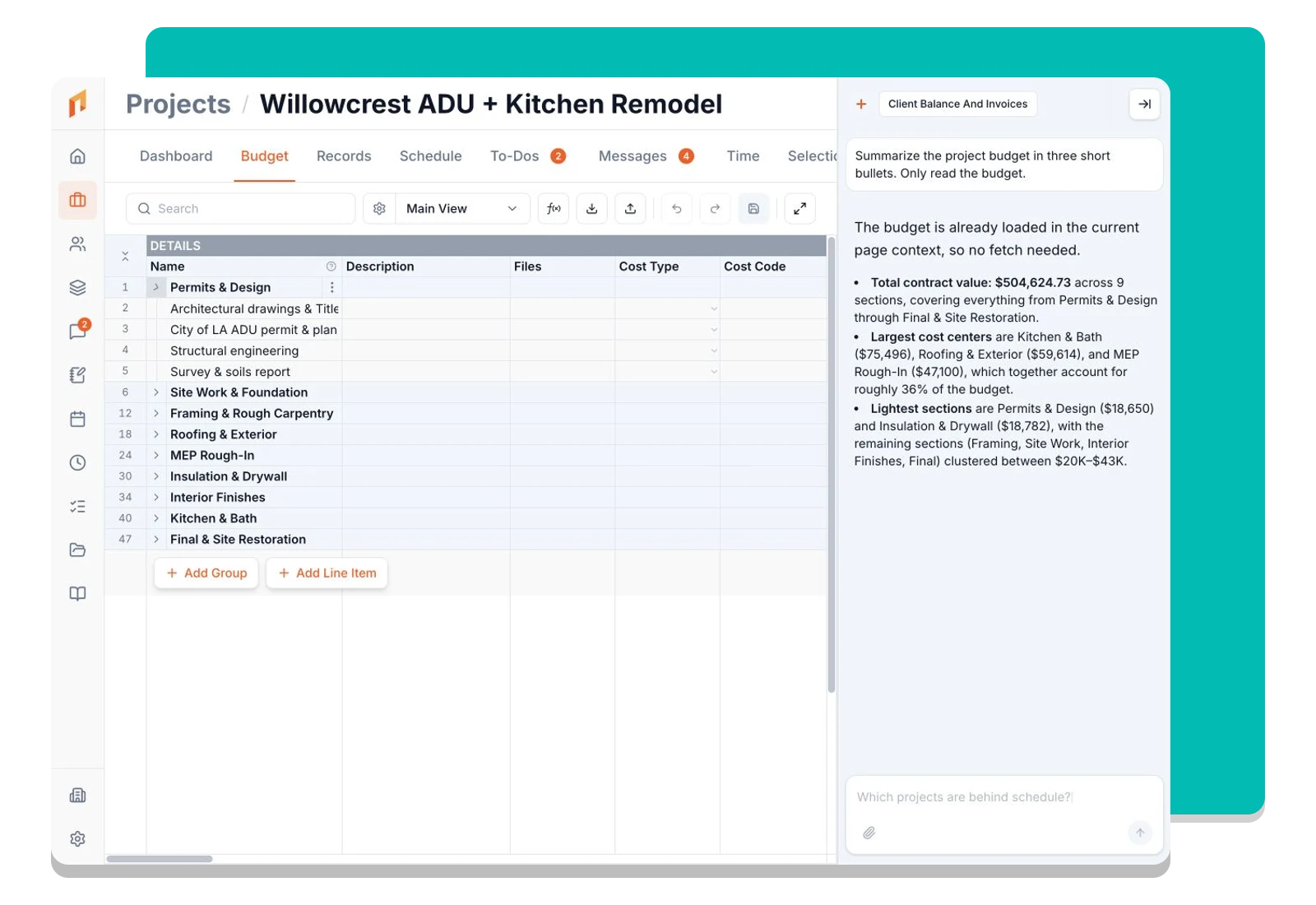The width and height of the screenshot is (1316, 905).
Task: Open the book sidebar icon
Action: click(x=77, y=593)
